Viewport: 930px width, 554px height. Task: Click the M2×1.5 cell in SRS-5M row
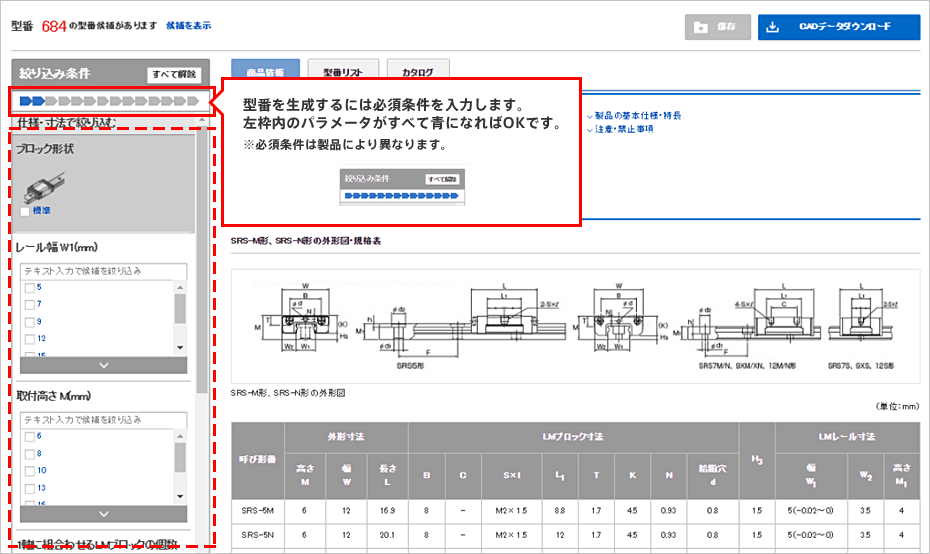(x=511, y=511)
